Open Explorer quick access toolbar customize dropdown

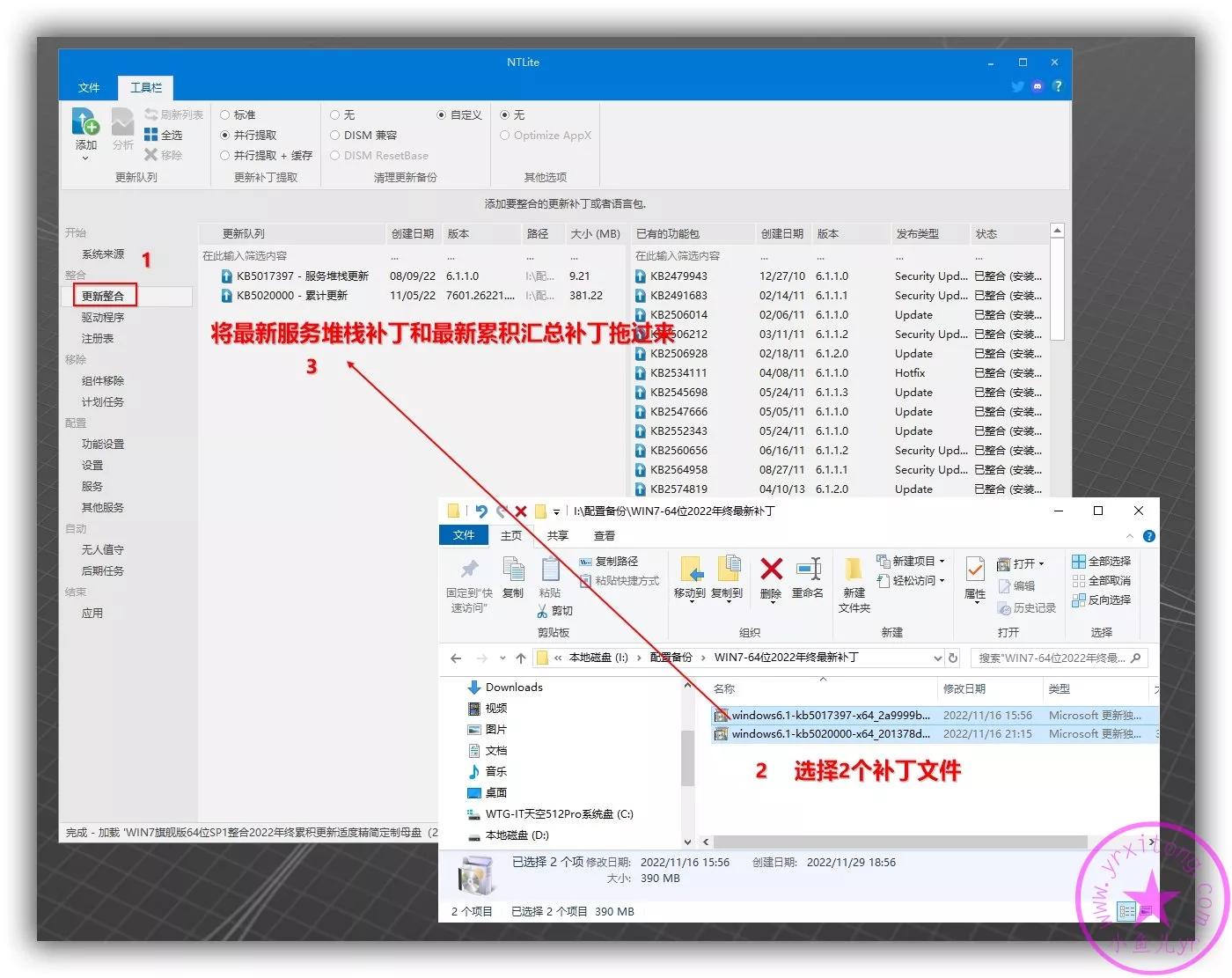tap(556, 511)
